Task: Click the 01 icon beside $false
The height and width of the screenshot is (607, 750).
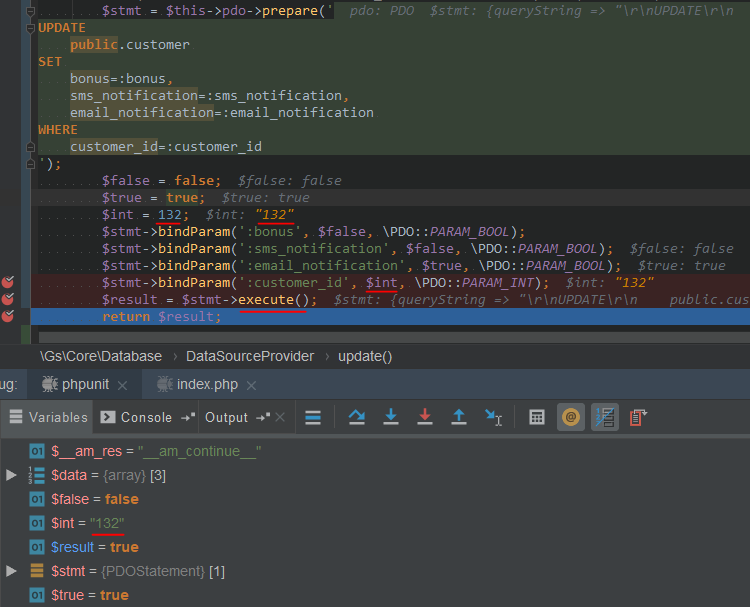Action: coord(37,499)
